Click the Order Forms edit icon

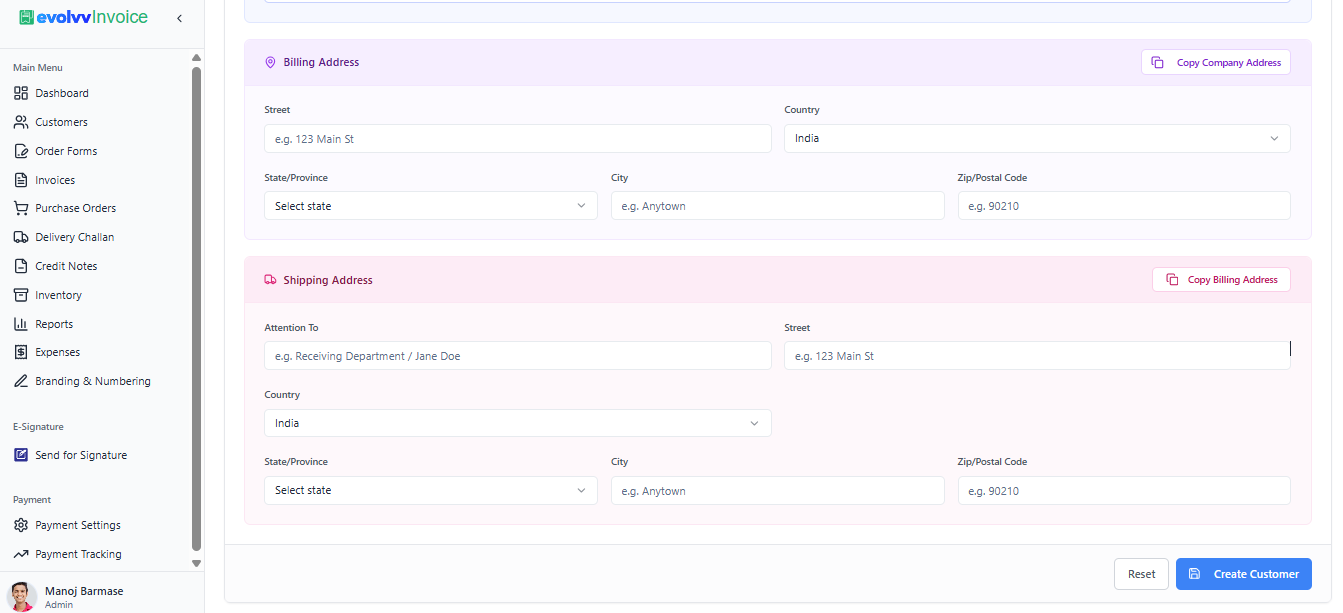[21, 151]
